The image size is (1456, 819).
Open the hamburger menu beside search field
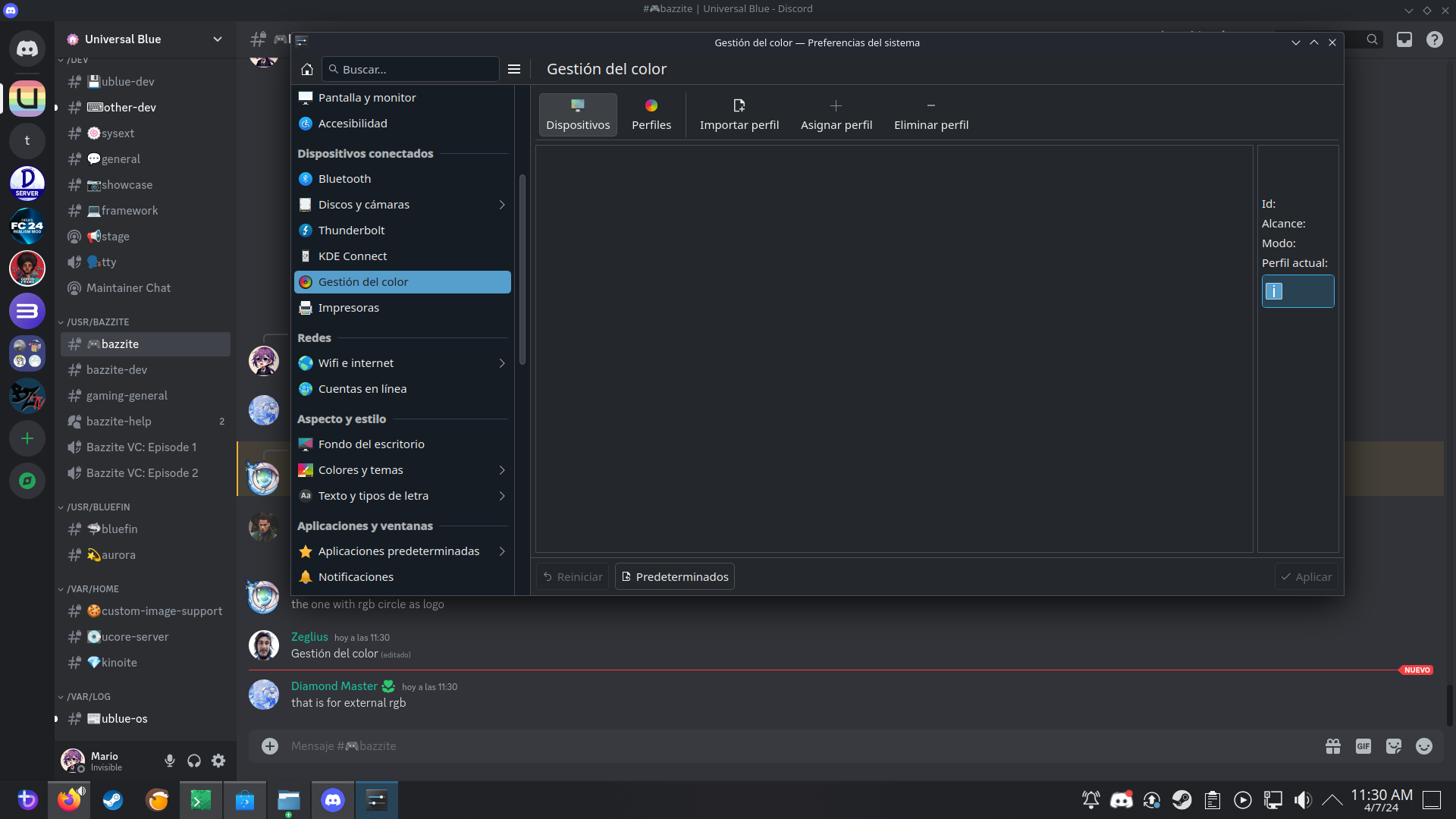[x=514, y=69]
